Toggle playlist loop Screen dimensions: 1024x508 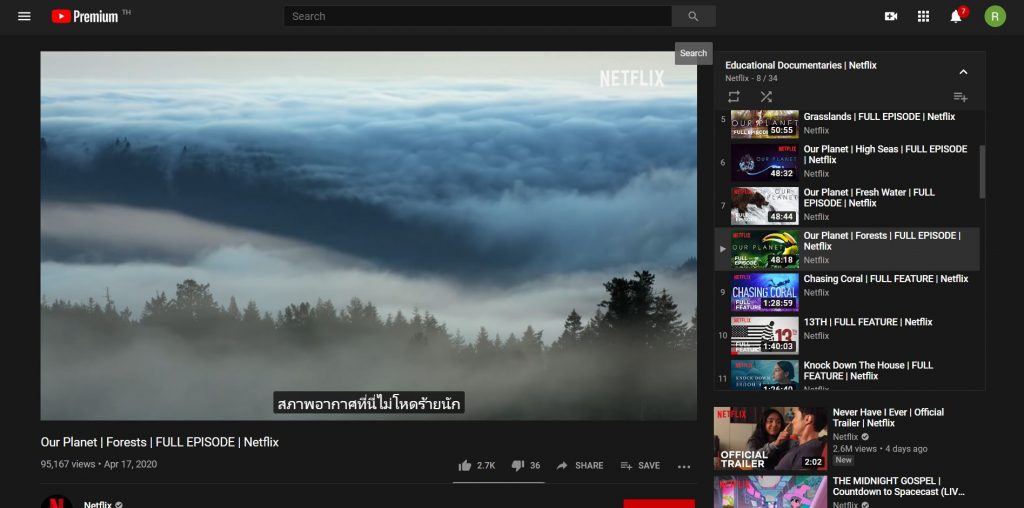(x=734, y=97)
